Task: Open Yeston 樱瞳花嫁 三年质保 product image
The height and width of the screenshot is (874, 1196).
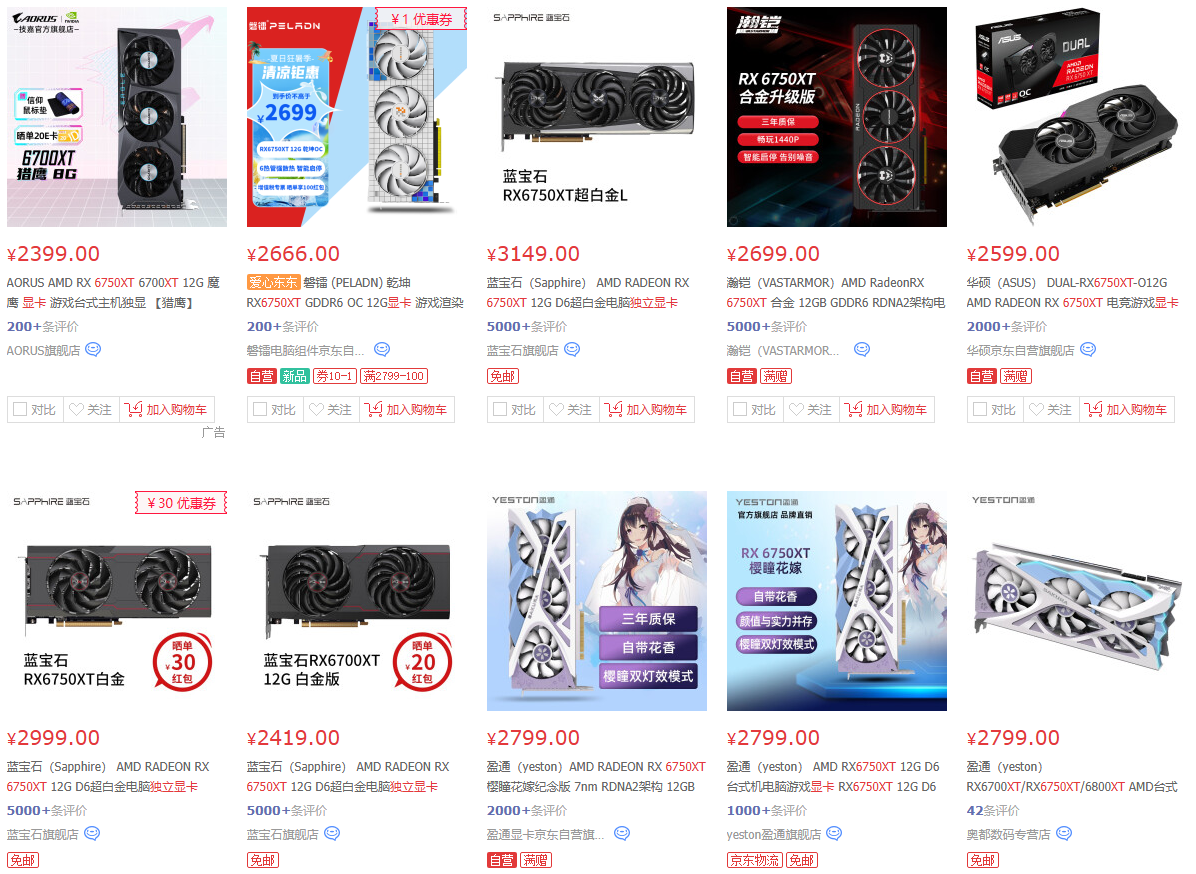Action: tap(596, 601)
